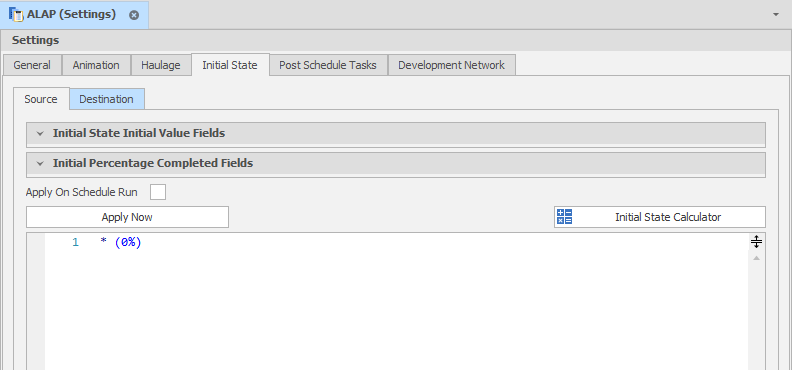Switch to the Destination sub-tab

pyautogui.click(x=106, y=99)
